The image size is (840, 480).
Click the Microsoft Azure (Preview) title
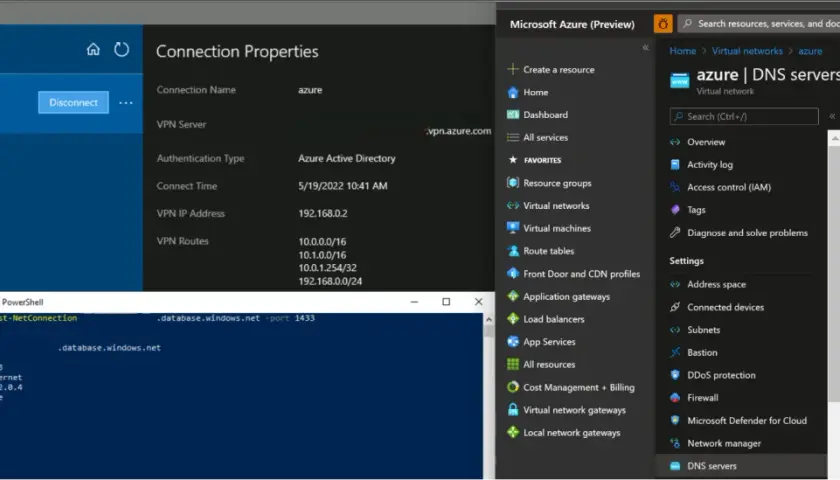(572, 24)
